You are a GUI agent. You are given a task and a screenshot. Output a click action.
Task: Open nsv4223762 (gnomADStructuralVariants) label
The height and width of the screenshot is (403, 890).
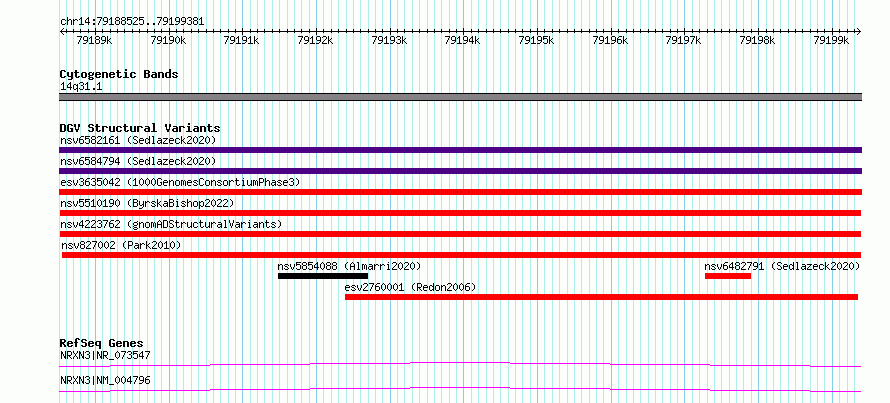click(x=171, y=224)
